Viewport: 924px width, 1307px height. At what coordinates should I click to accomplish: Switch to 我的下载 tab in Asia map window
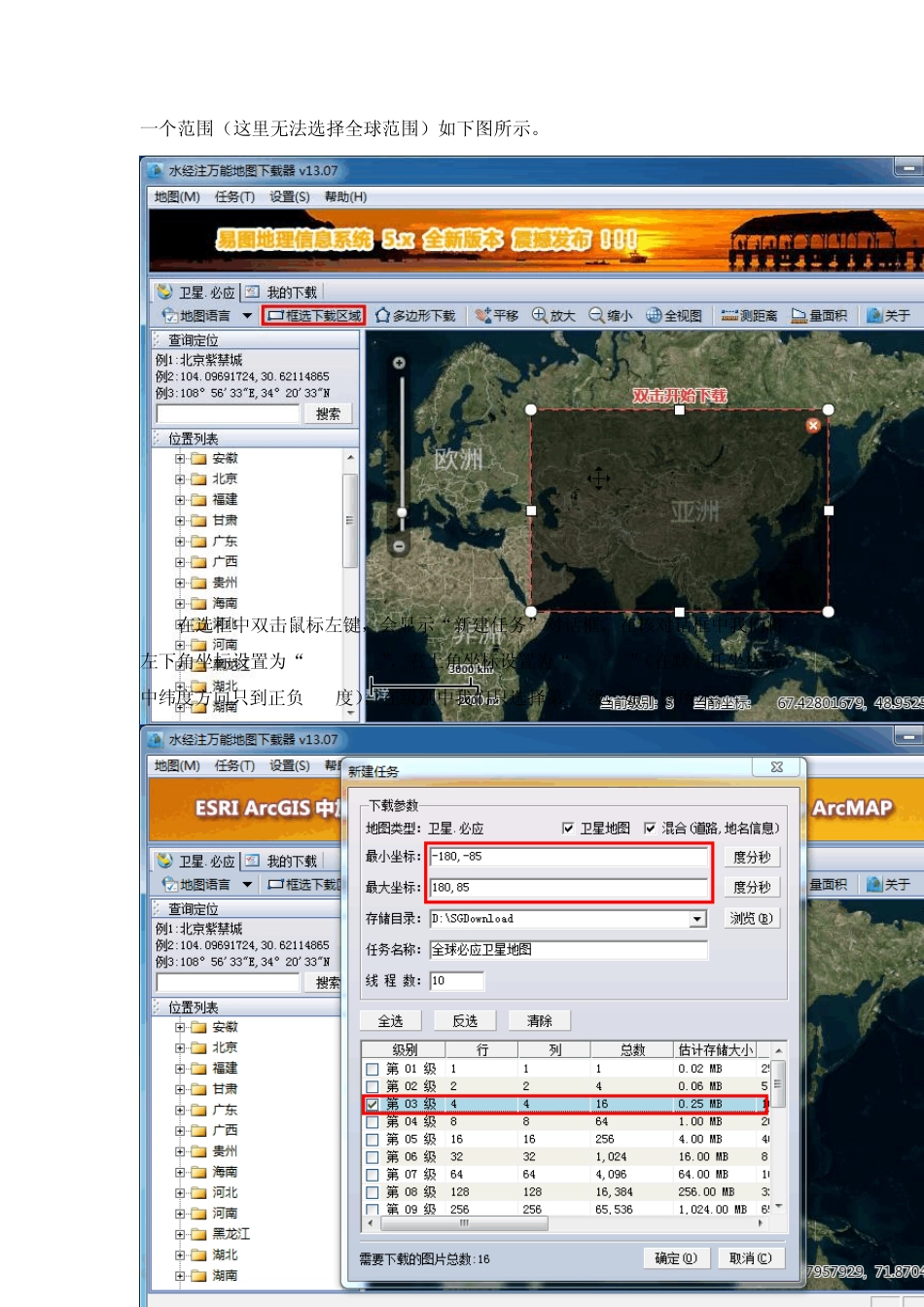click(281, 293)
